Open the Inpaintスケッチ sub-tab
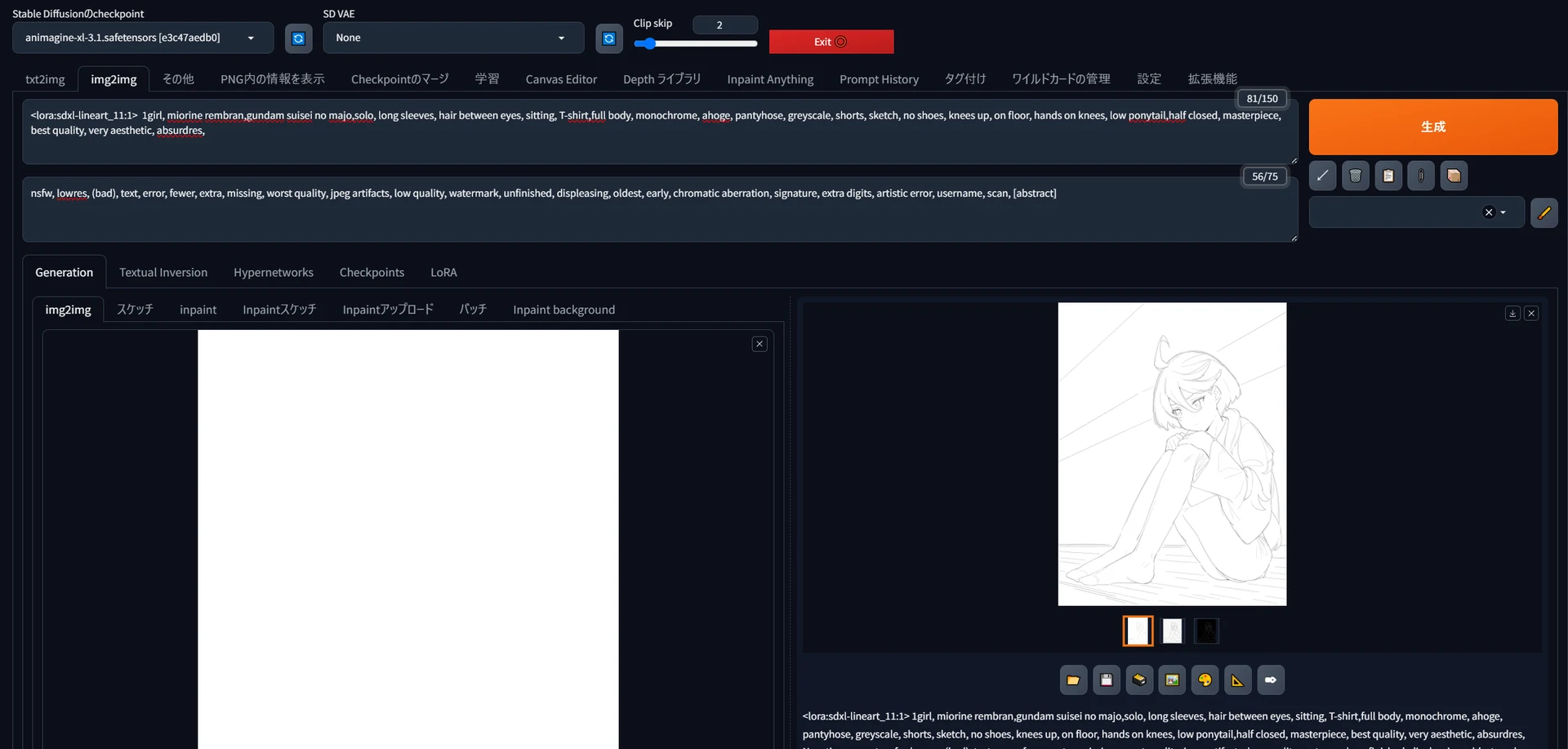 tap(279, 310)
